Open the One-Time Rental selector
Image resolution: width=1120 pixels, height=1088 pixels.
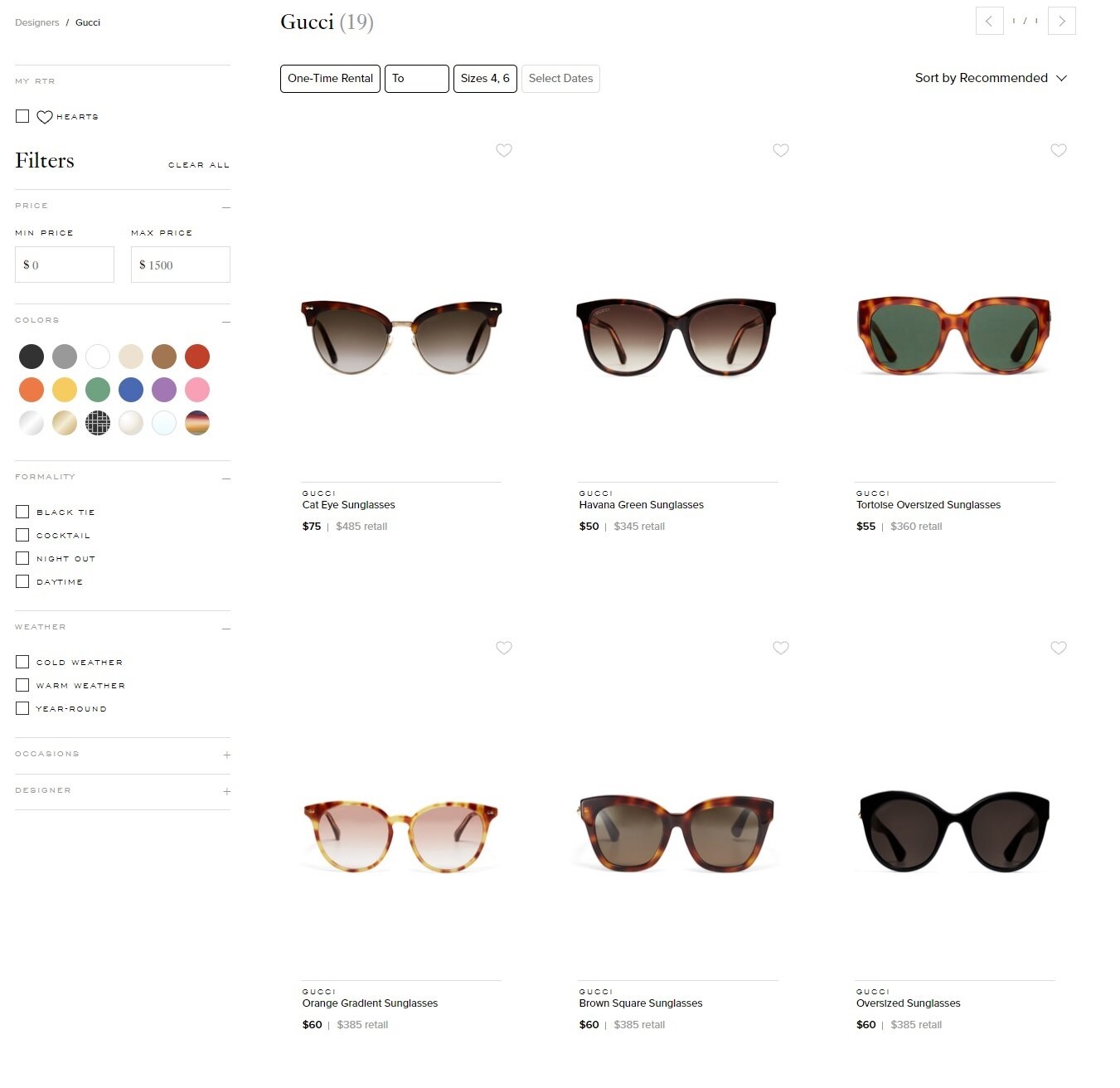click(x=330, y=79)
